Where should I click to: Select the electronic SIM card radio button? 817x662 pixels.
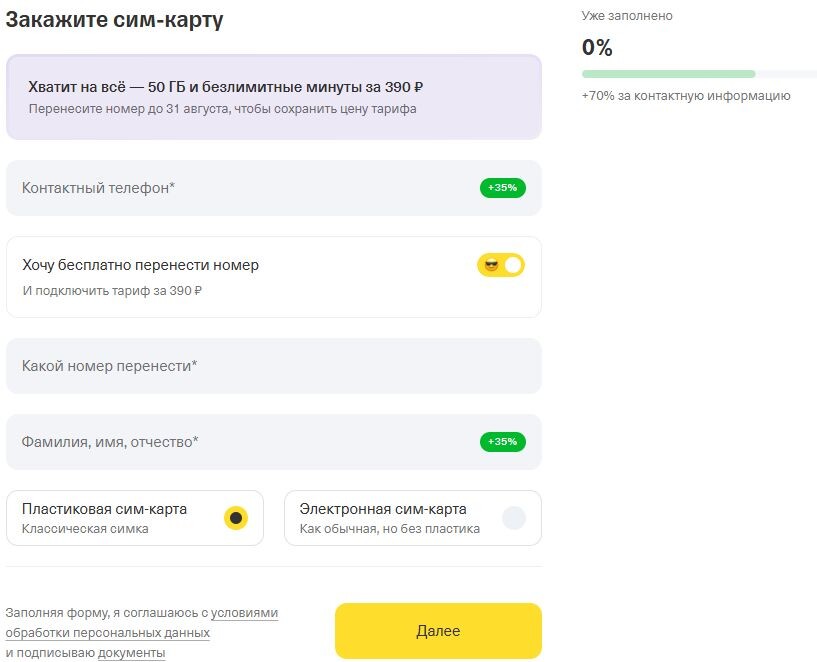pyautogui.click(x=513, y=518)
